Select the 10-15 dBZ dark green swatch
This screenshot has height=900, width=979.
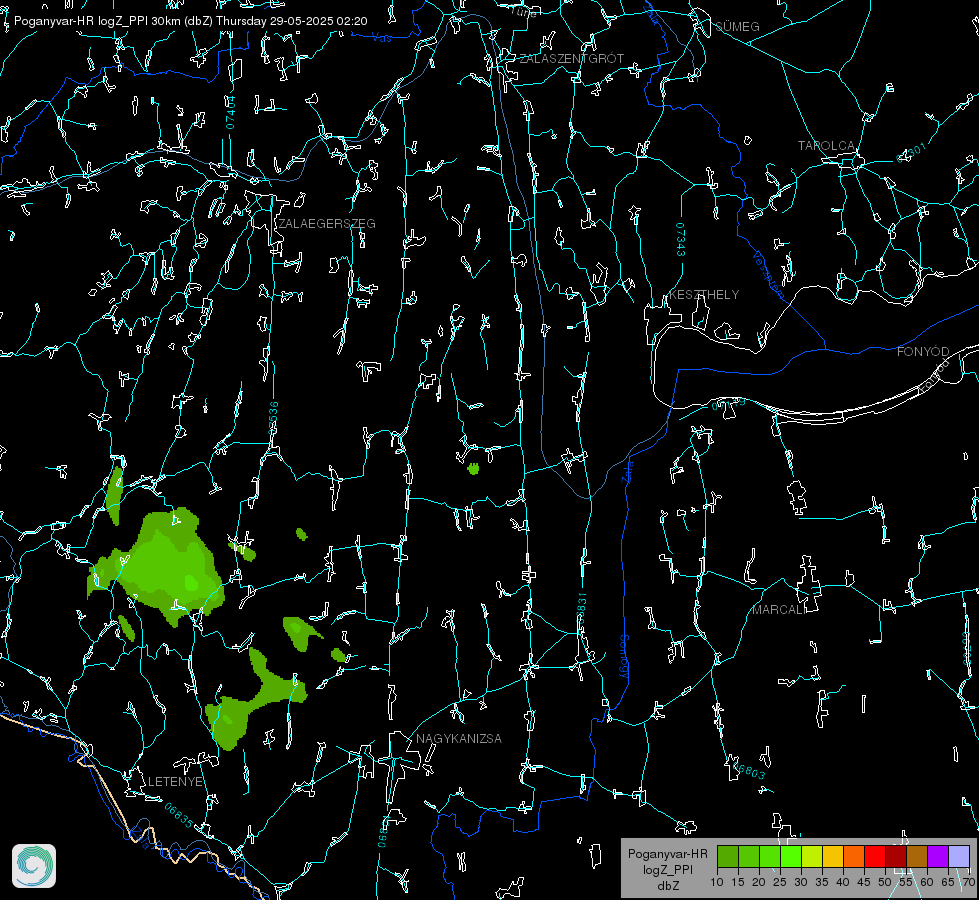point(728,856)
